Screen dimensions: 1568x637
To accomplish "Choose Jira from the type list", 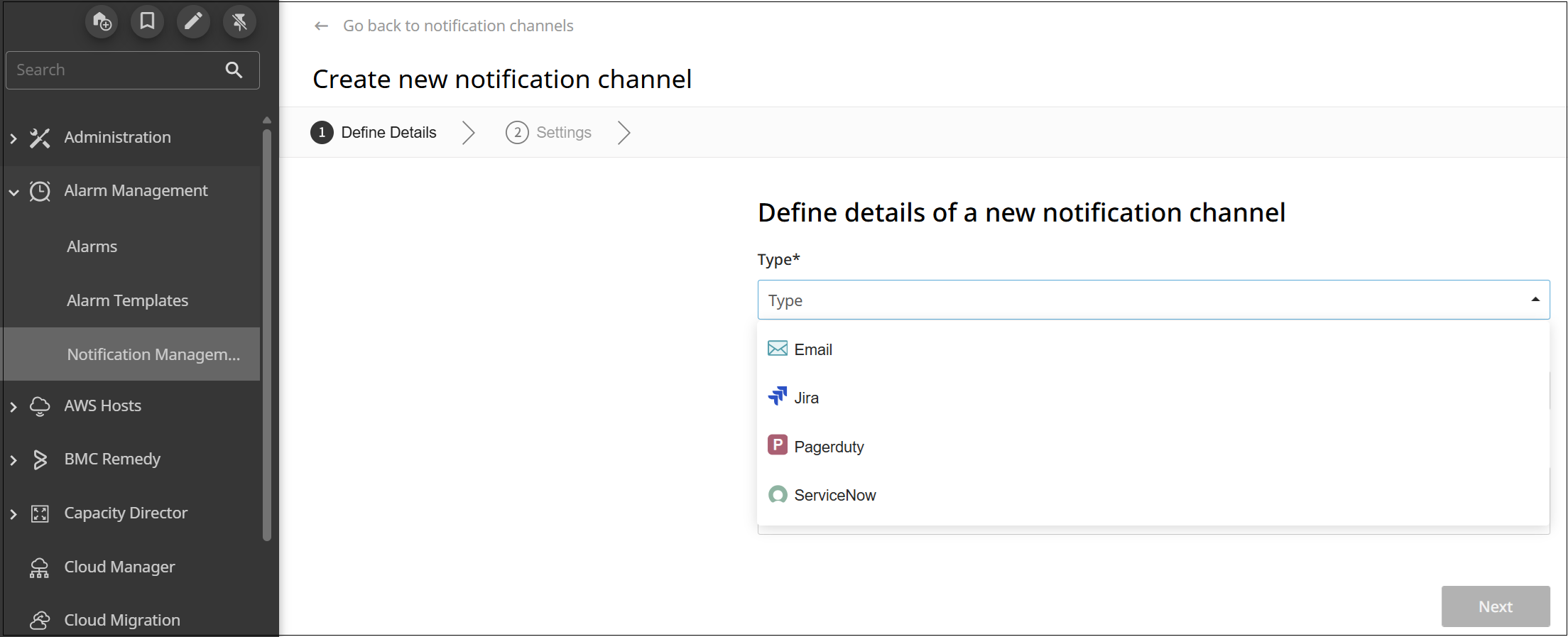I will pyautogui.click(x=806, y=398).
